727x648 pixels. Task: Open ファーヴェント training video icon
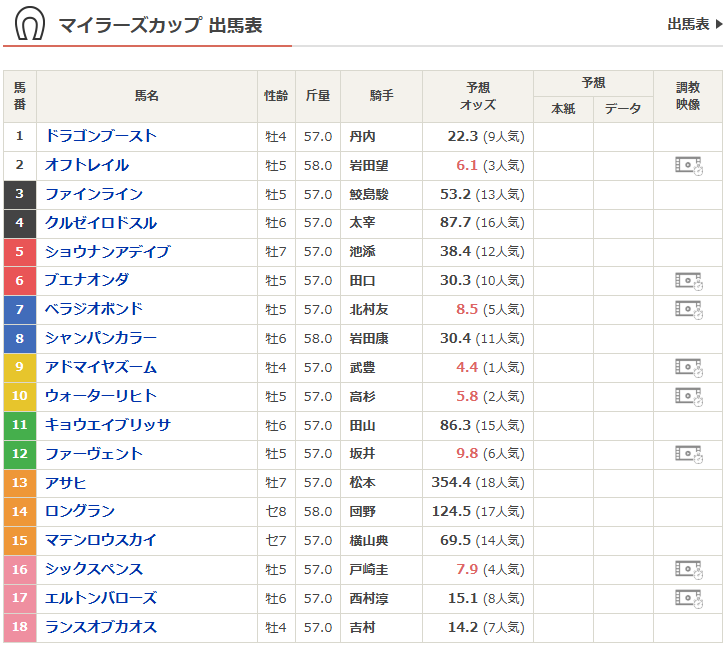(688, 455)
